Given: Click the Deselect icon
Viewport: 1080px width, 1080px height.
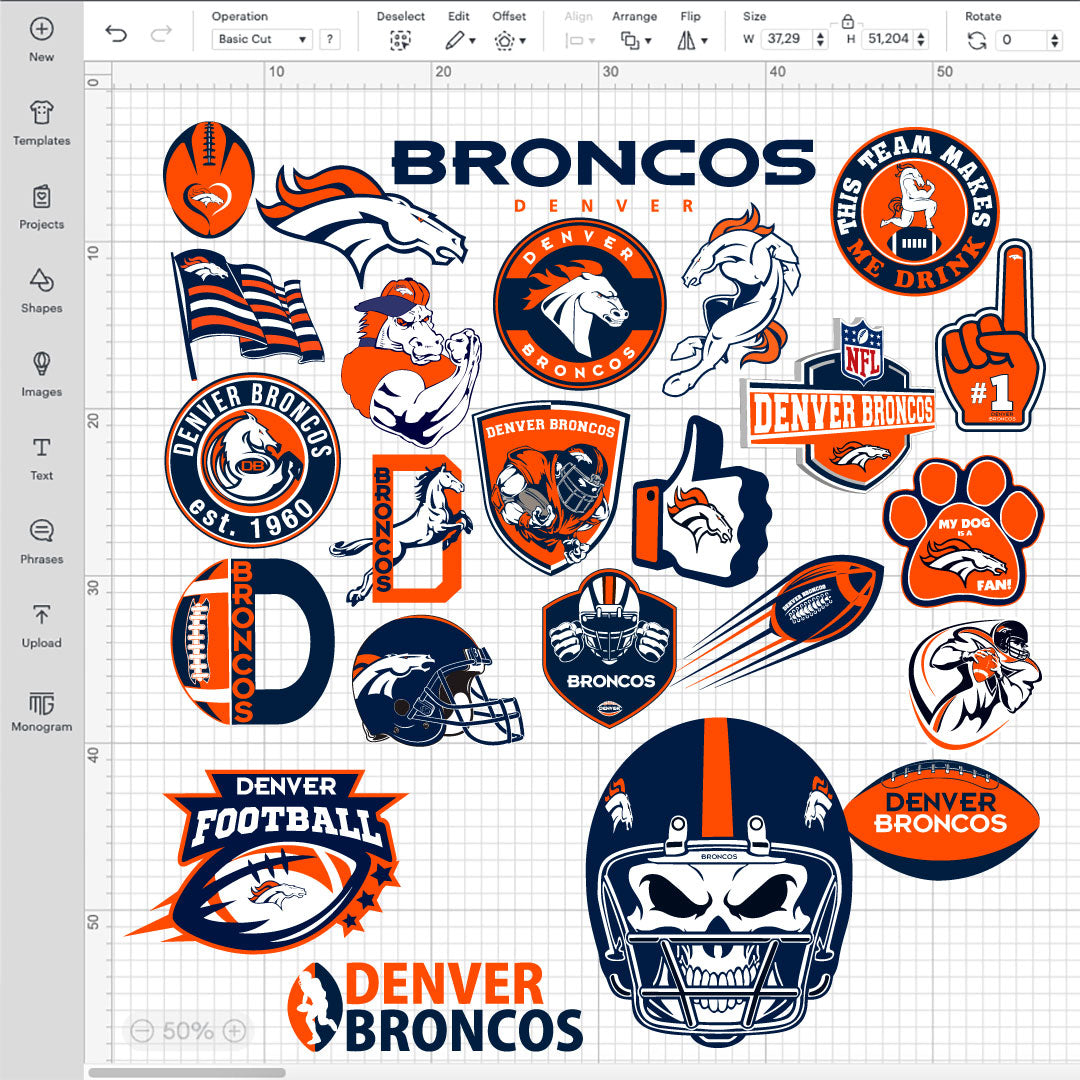Looking at the screenshot, I should pos(400,40).
